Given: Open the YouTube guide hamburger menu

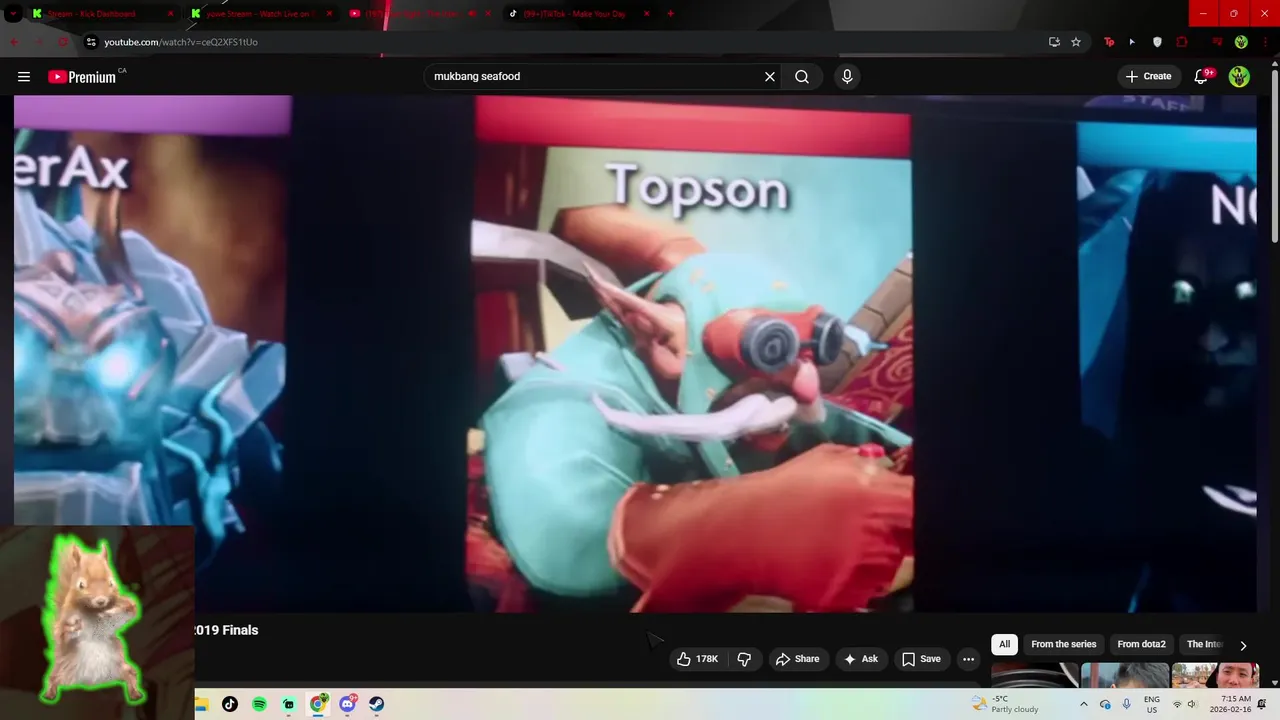Looking at the screenshot, I should (24, 77).
